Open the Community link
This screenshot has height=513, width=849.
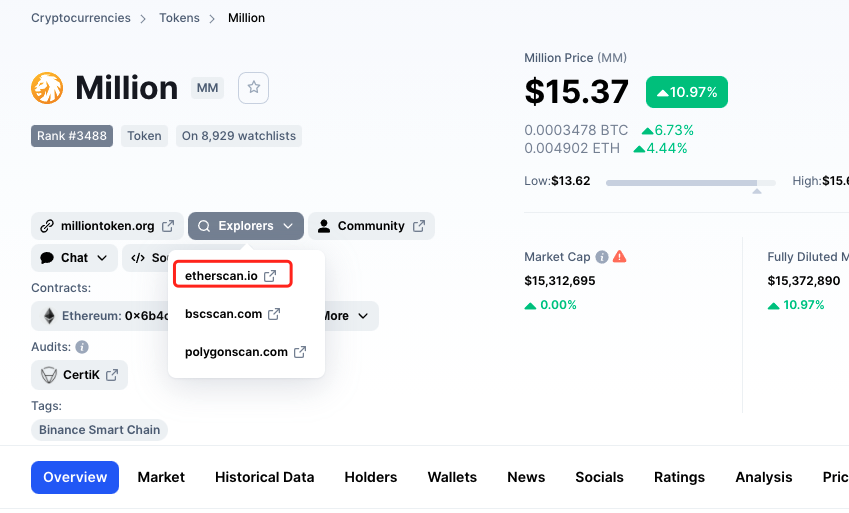[x=371, y=226]
